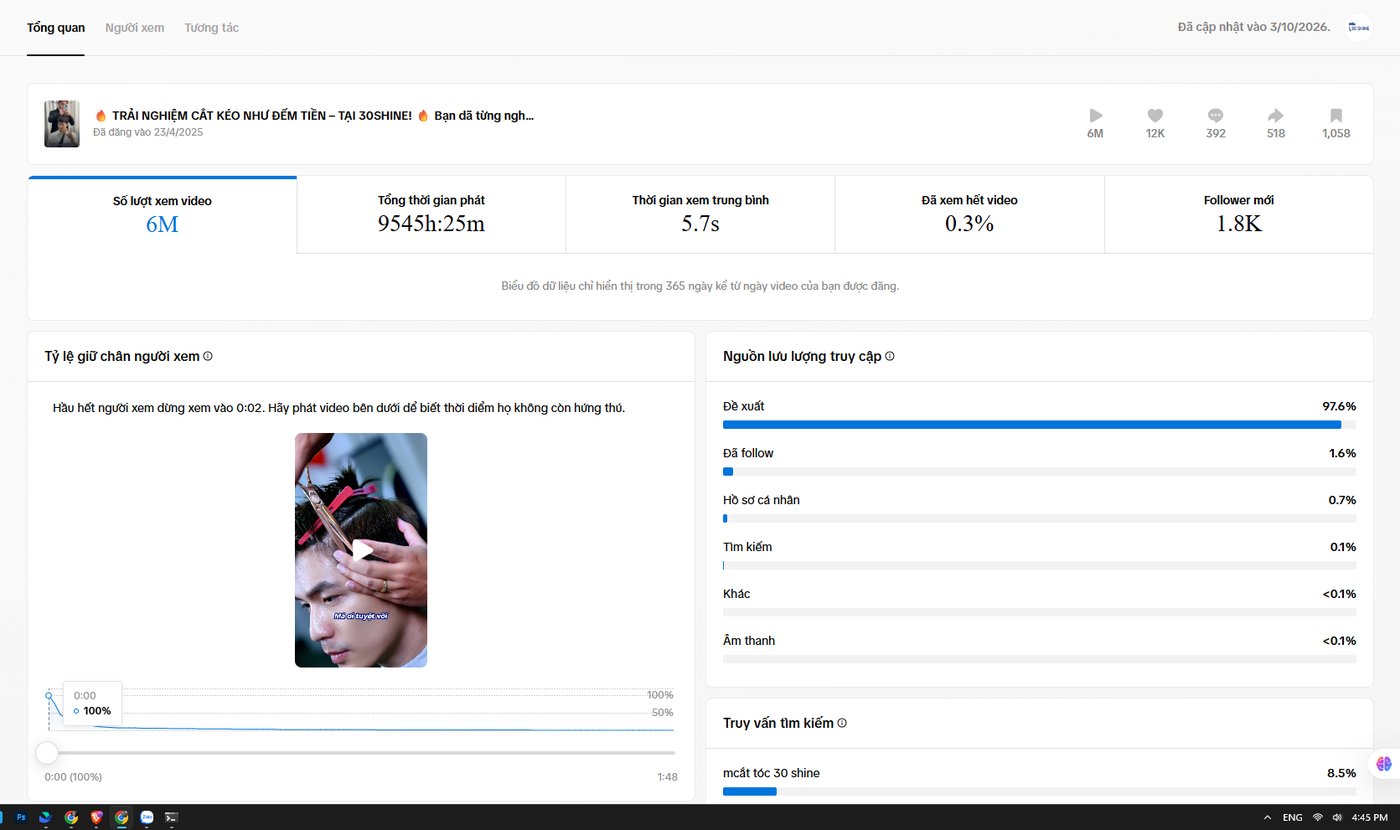Click the Hồ sơ cá nhân source label
The width and height of the screenshot is (1400, 830).
point(761,500)
